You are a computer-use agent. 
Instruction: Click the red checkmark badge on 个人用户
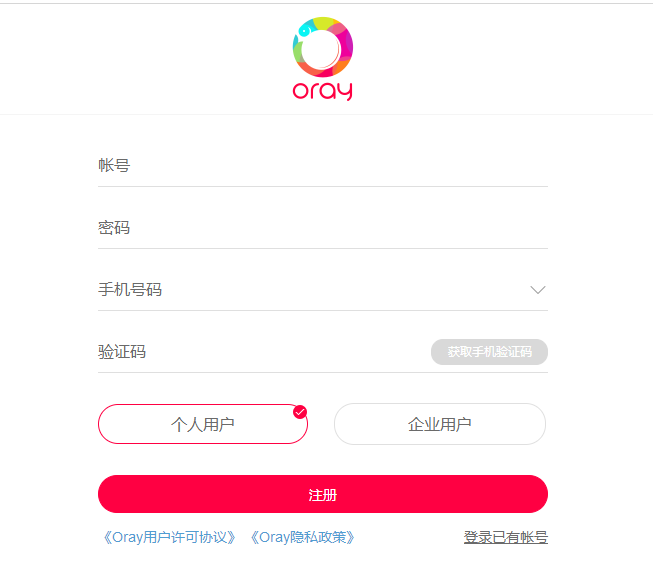click(300, 412)
